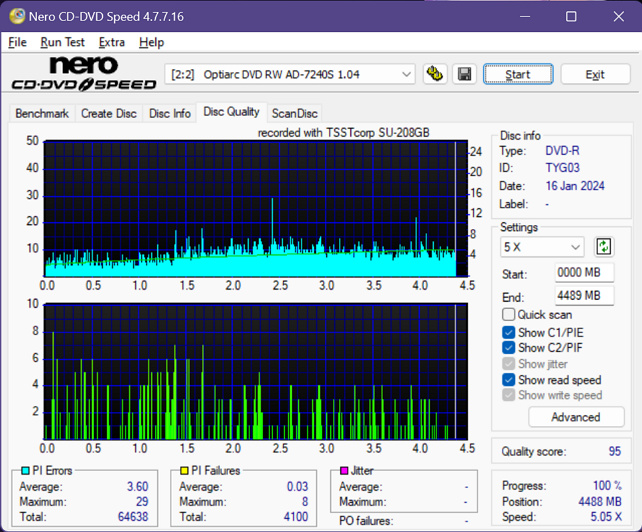Click PI Failures total value 4100
The image size is (642, 532).
tap(296, 517)
